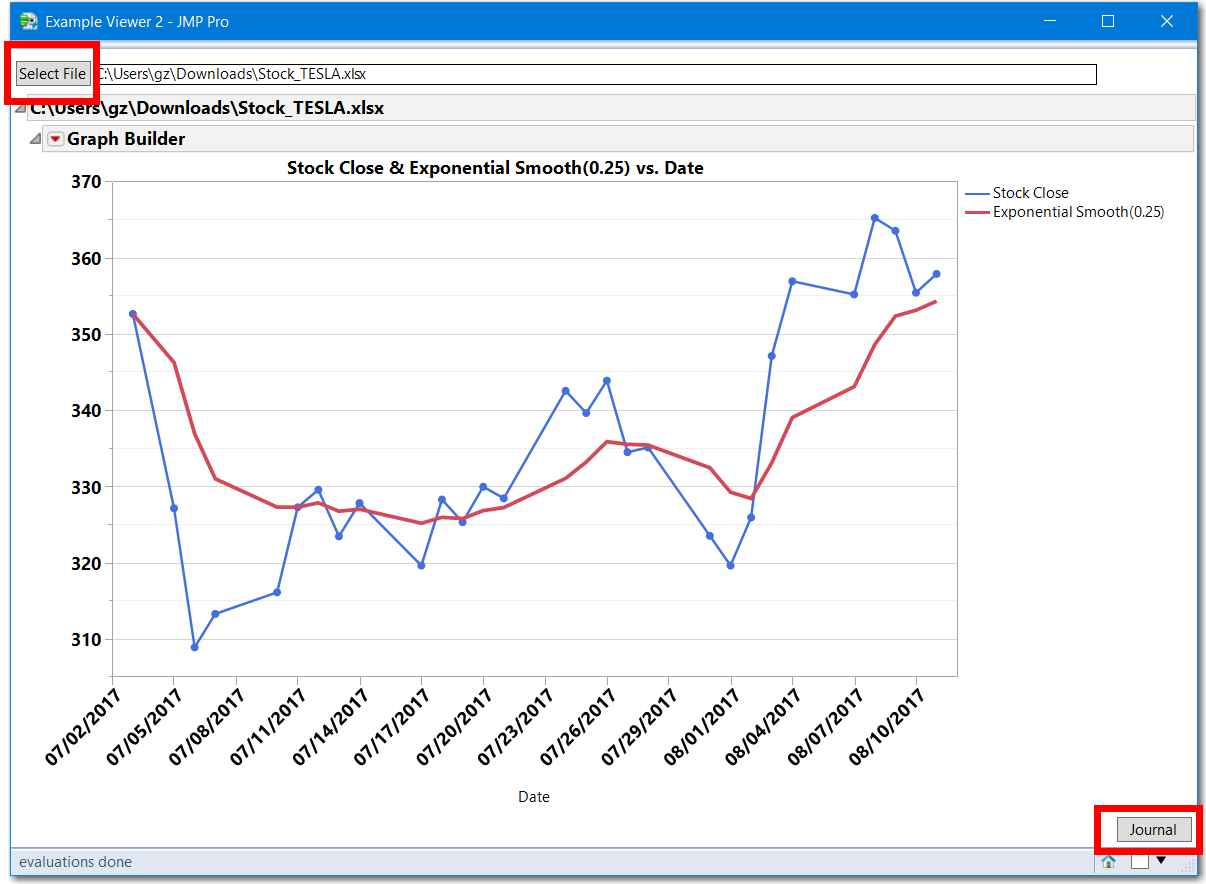Maximize the Example Viewer 2 window
This screenshot has width=1206, height=884.
tap(1108, 21)
